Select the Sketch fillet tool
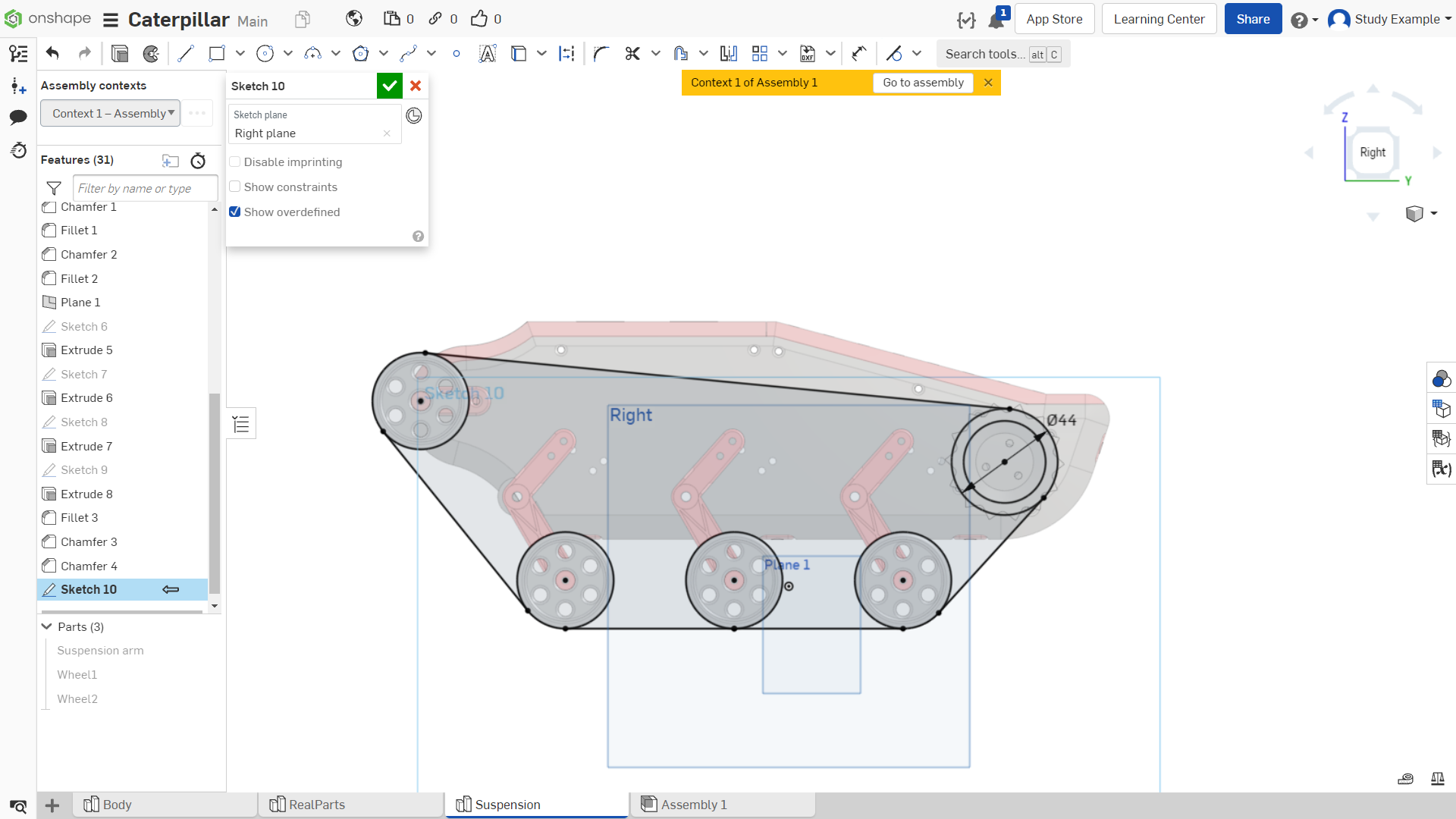Screen dimensions: 1456x819 point(601,54)
